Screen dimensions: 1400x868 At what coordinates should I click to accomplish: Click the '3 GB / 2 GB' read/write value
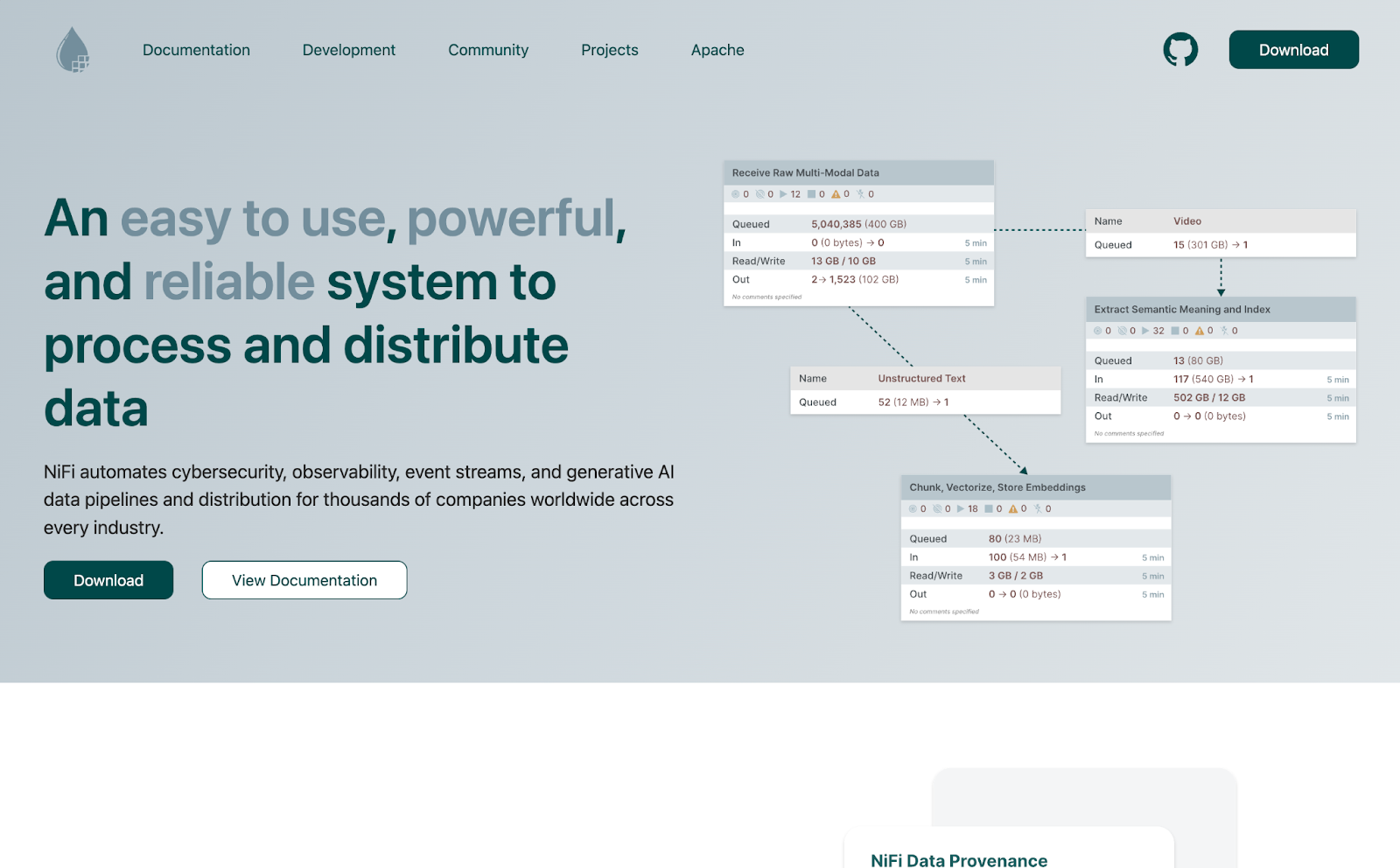point(1016,576)
